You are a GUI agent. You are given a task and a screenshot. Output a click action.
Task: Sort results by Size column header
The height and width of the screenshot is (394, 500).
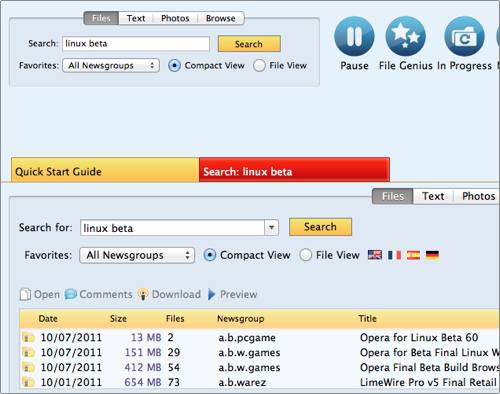click(118, 318)
